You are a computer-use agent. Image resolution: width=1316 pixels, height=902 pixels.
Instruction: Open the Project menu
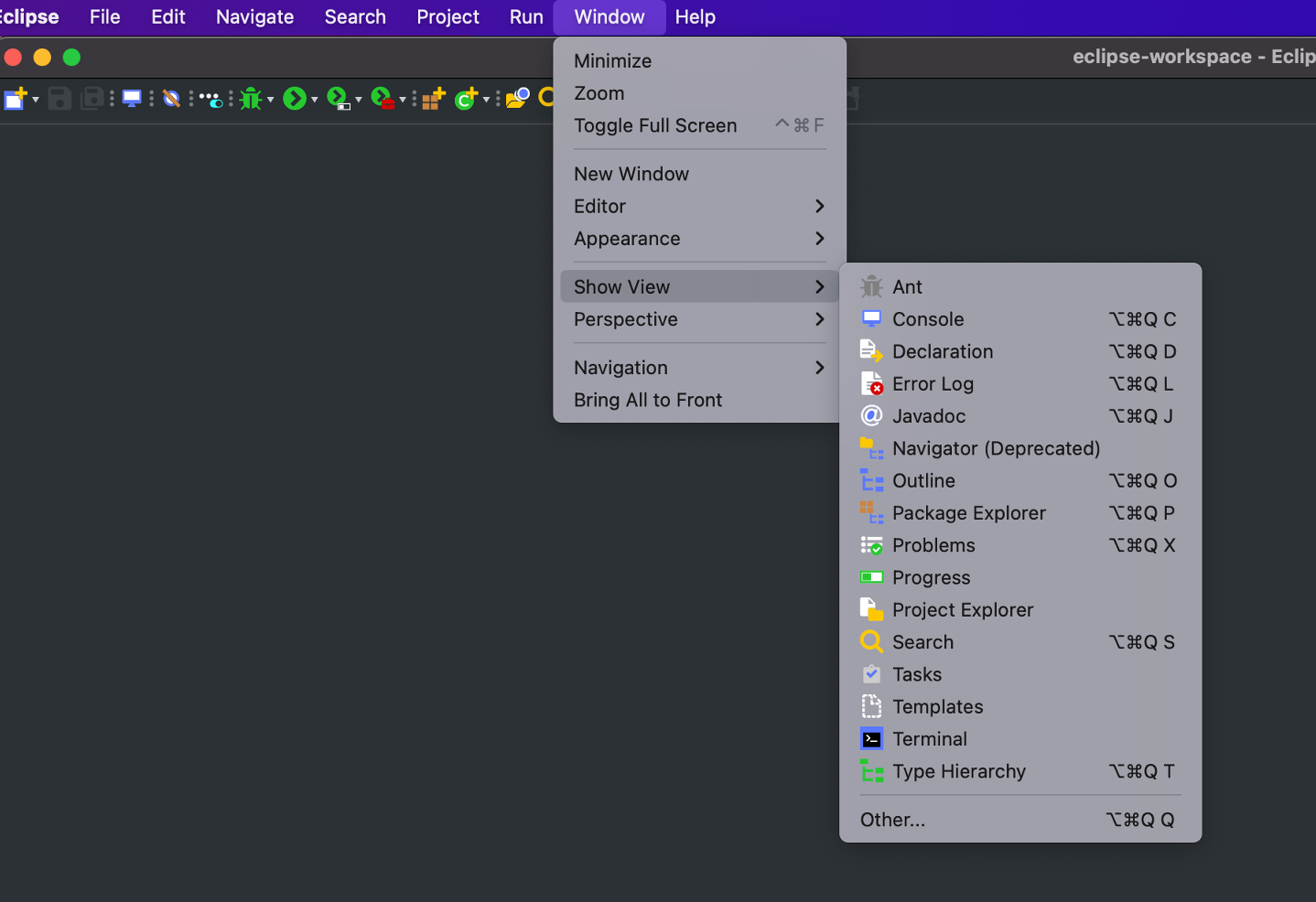click(448, 17)
